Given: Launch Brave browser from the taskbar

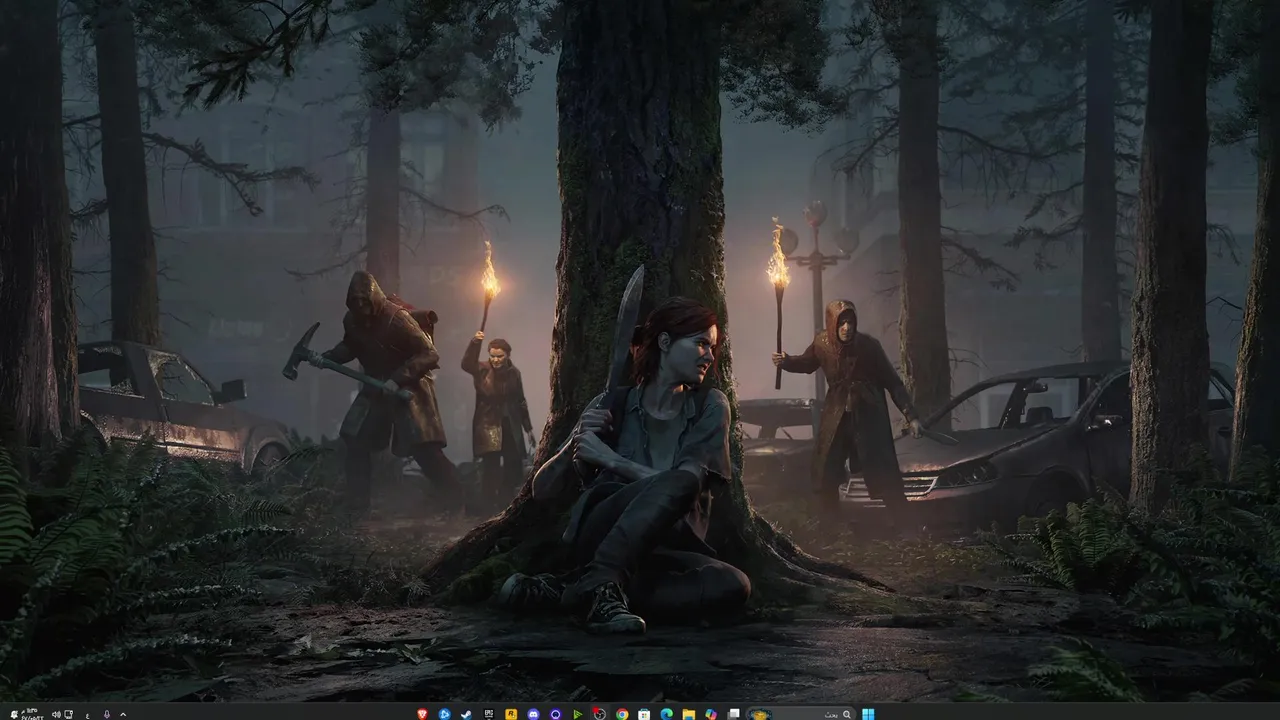Looking at the screenshot, I should tap(422, 714).
